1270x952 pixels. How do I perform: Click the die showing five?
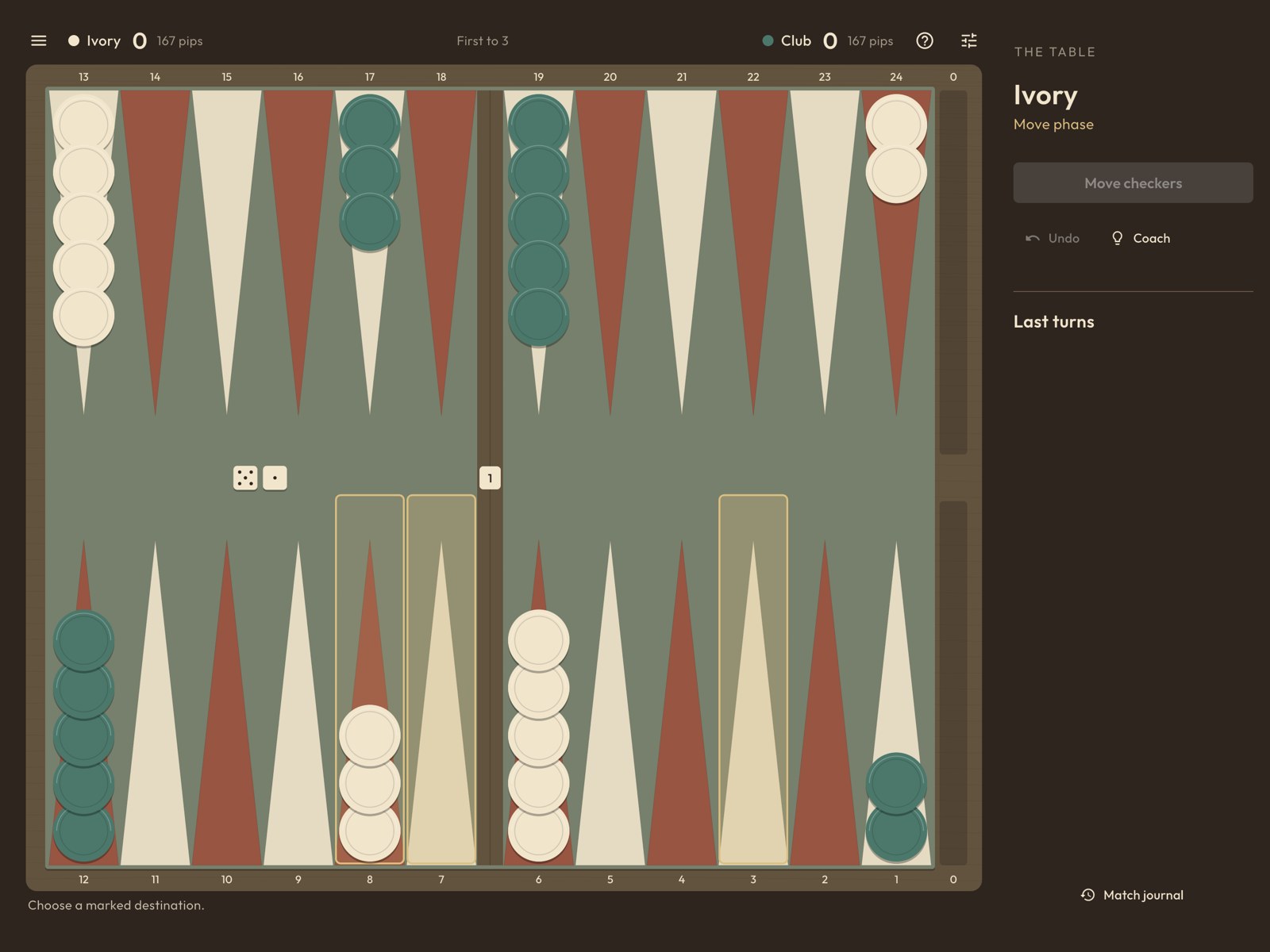[245, 478]
